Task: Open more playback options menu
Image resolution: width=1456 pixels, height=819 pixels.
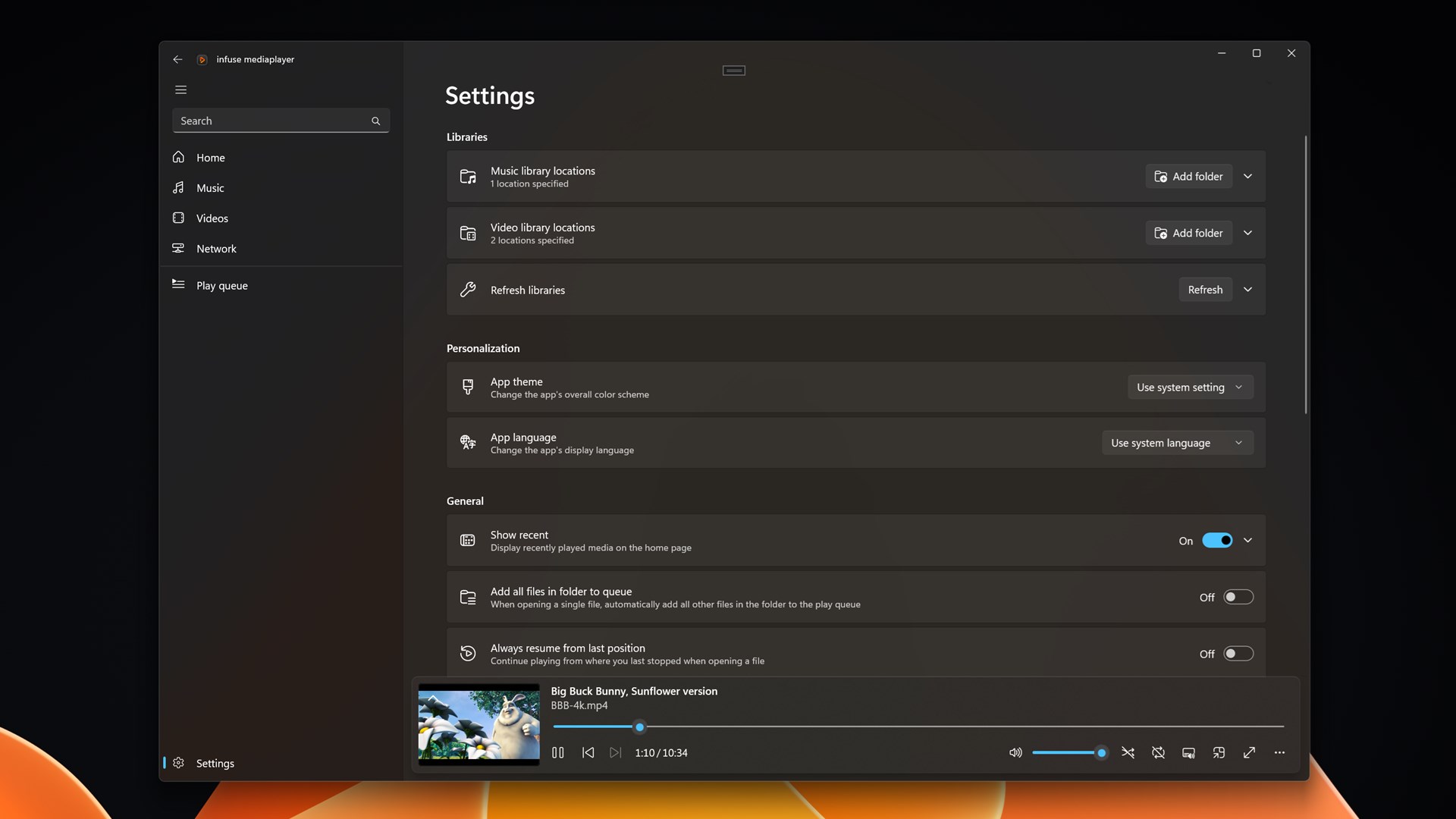Action: (1279, 752)
